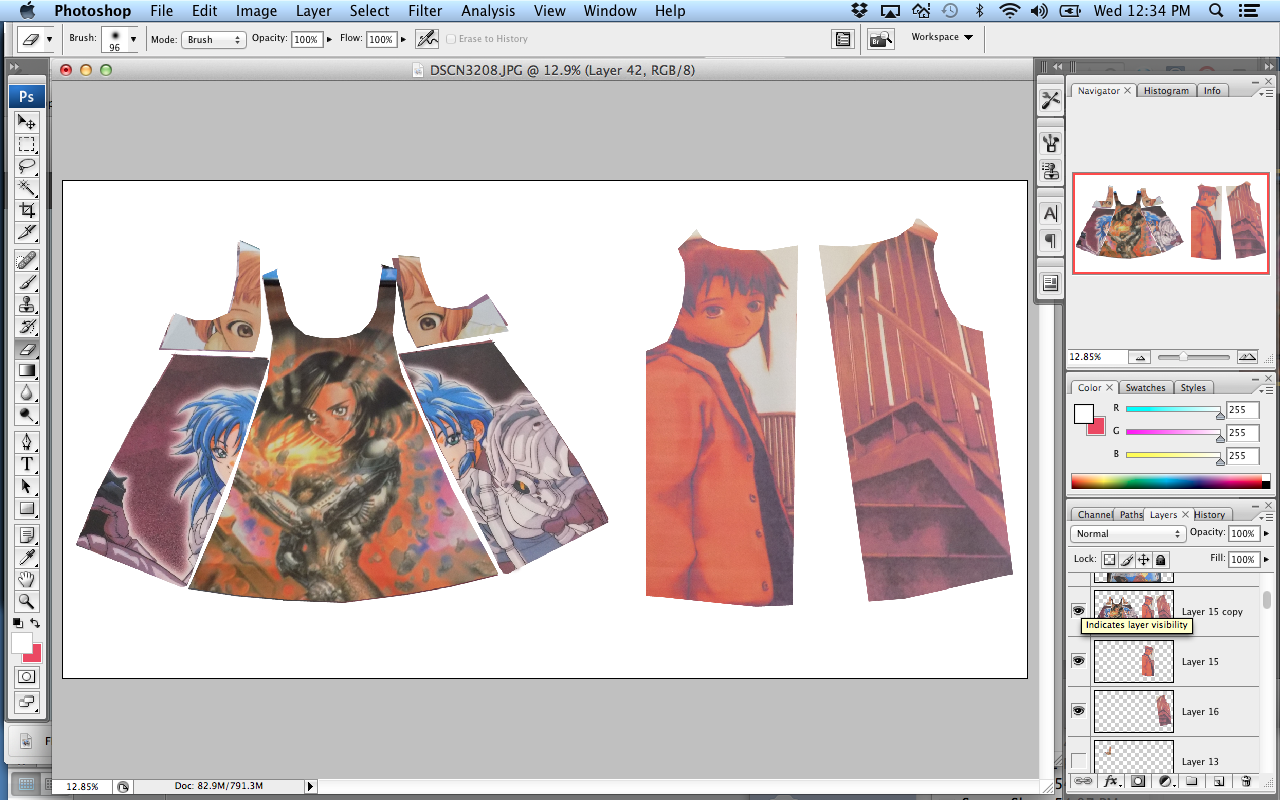This screenshot has width=1280, height=800.
Task: Open the Brush preset picker dropdown
Action: (x=133, y=39)
